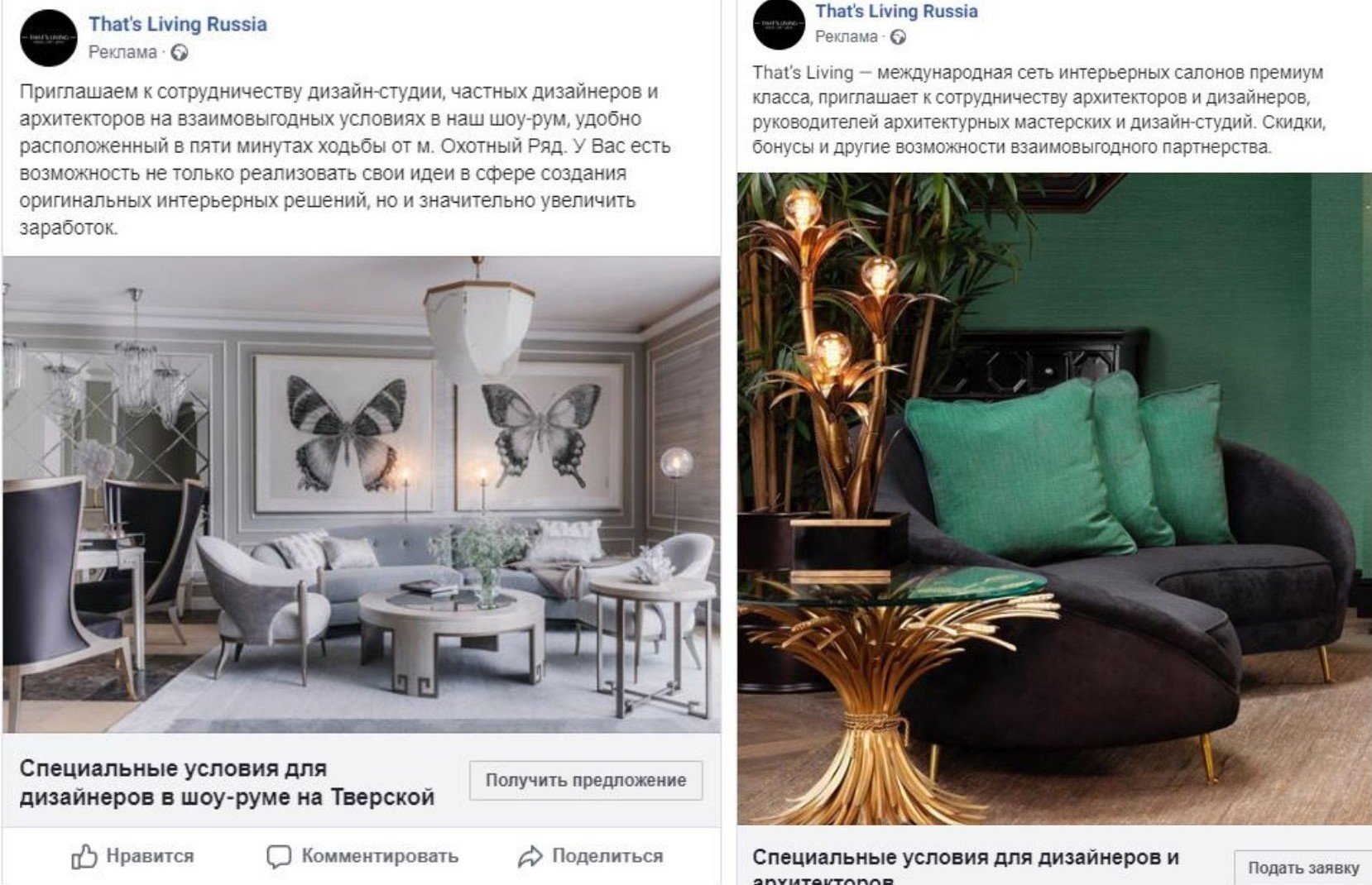Open That's Living Russia page in right post
Image resolution: width=1372 pixels, height=885 pixels.
coord(896,11)
